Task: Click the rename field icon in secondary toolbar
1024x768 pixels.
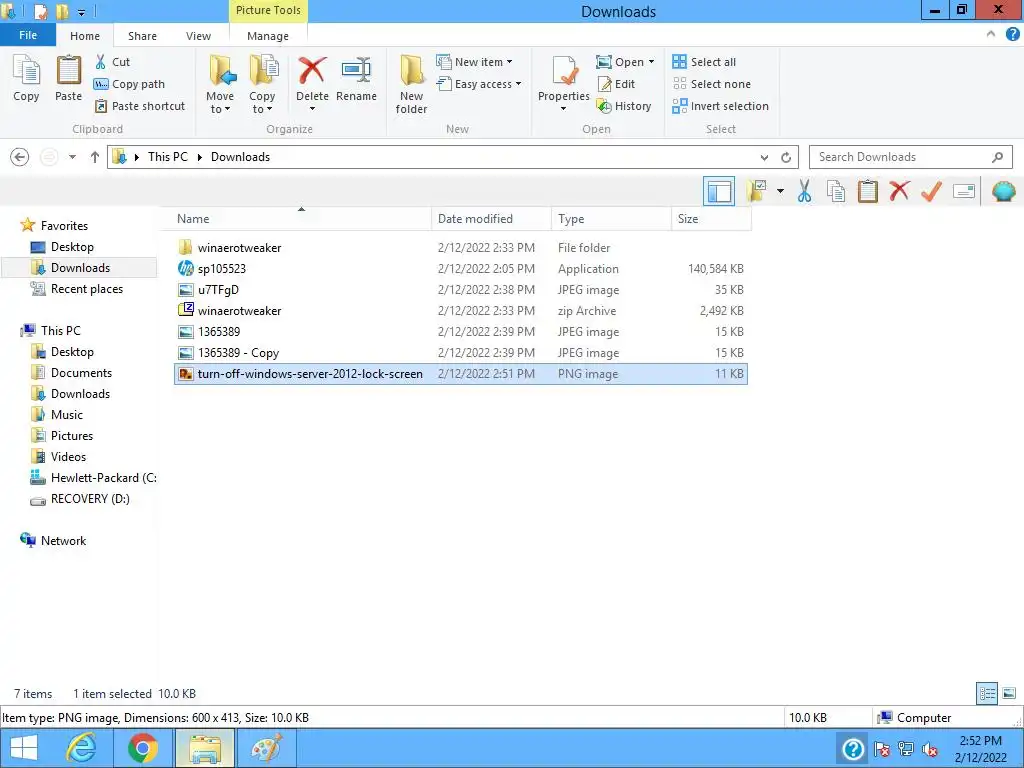Action: [964, 191]
